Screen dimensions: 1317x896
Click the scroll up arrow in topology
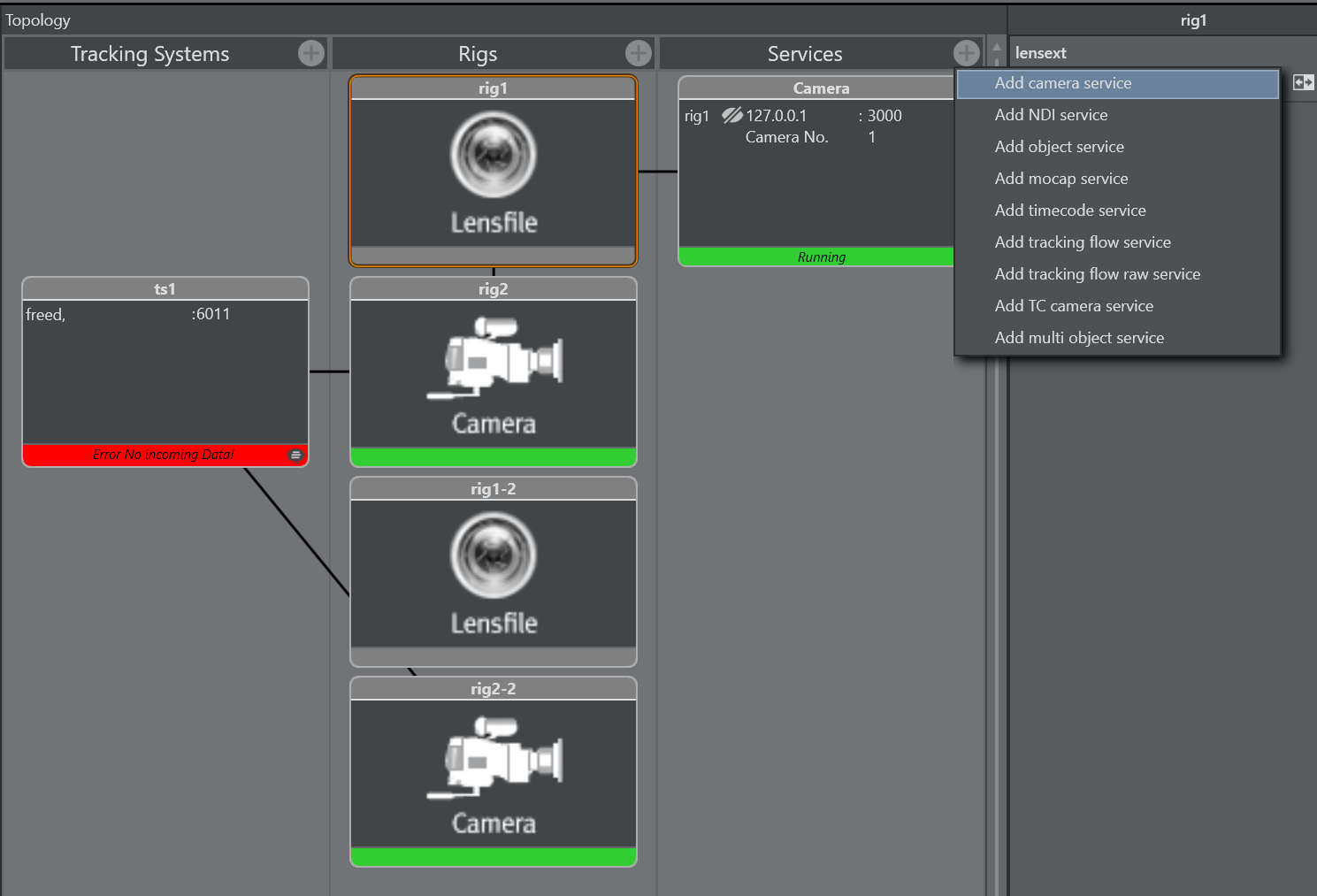tap(997, 48)
